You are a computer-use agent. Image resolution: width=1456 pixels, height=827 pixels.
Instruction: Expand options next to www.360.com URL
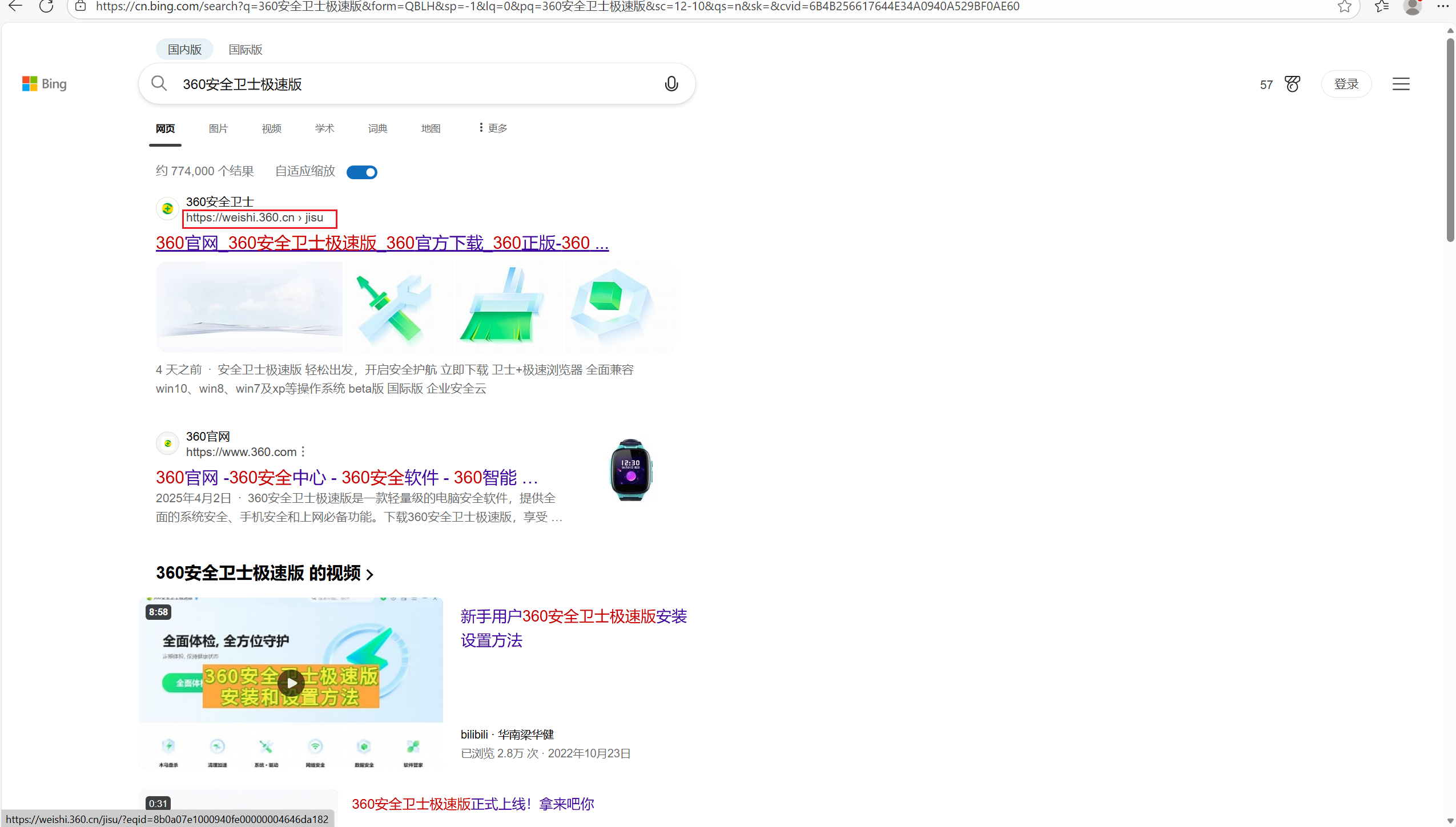[303, 451]
